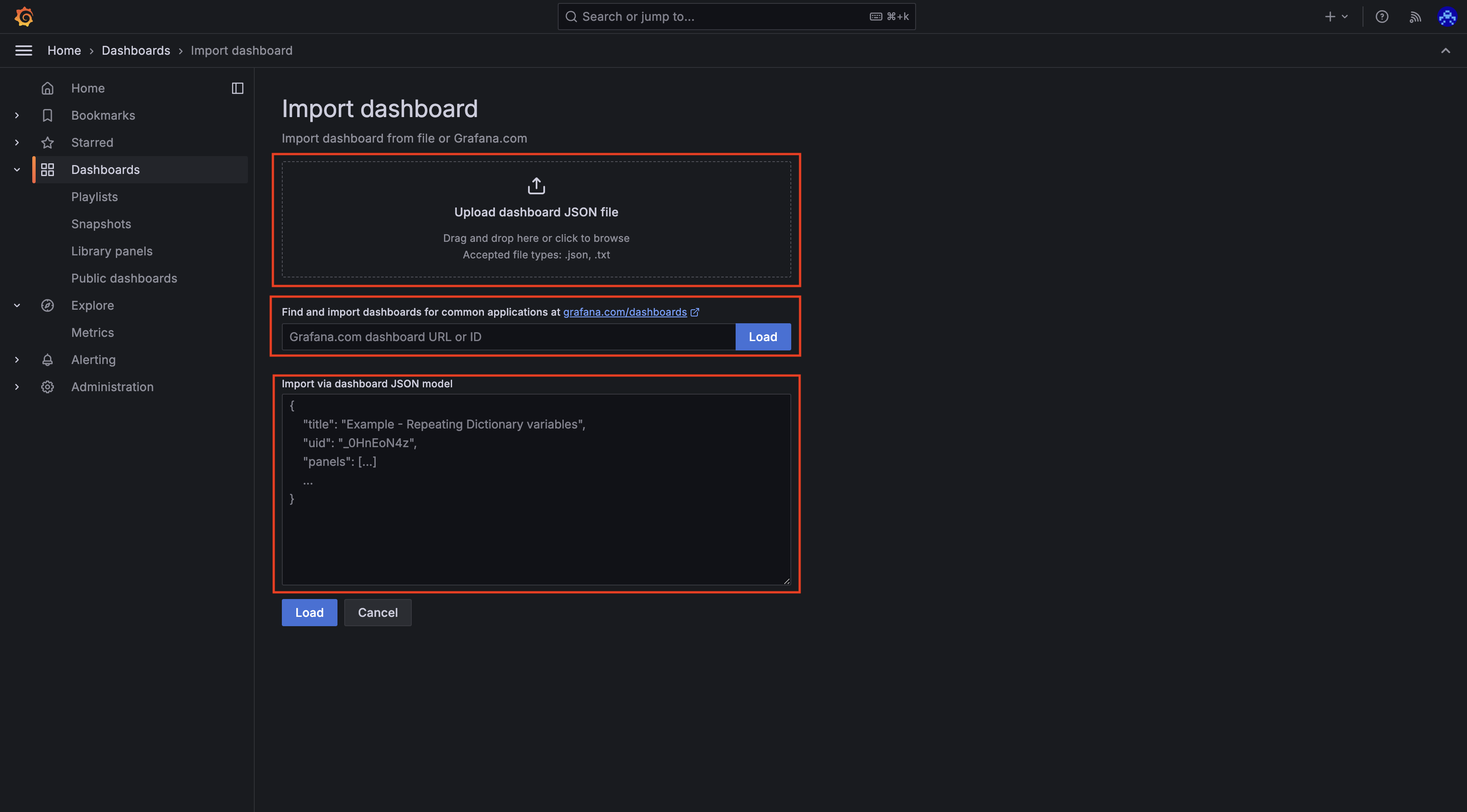The width and height of the screenshot is (1467, 812).
Task: Collapse the top breadcrumb bar chevron
Action: [1445, 50]
